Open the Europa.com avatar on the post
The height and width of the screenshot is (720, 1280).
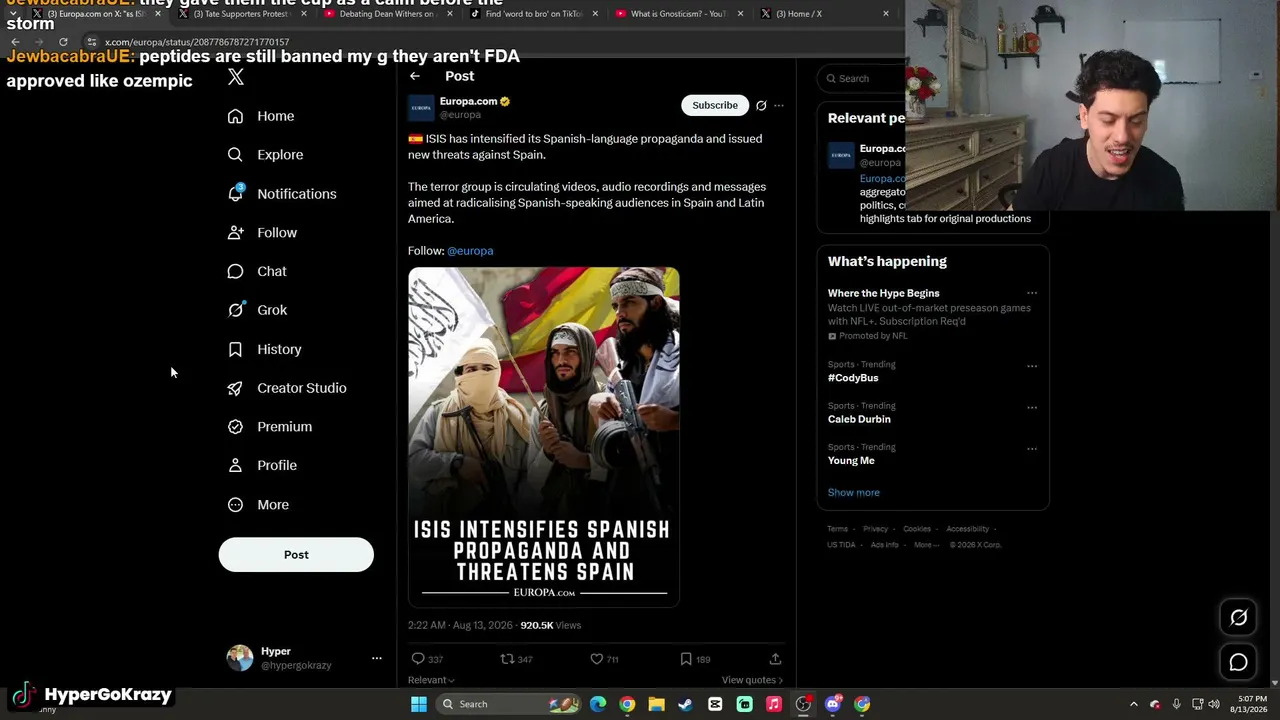421,108
